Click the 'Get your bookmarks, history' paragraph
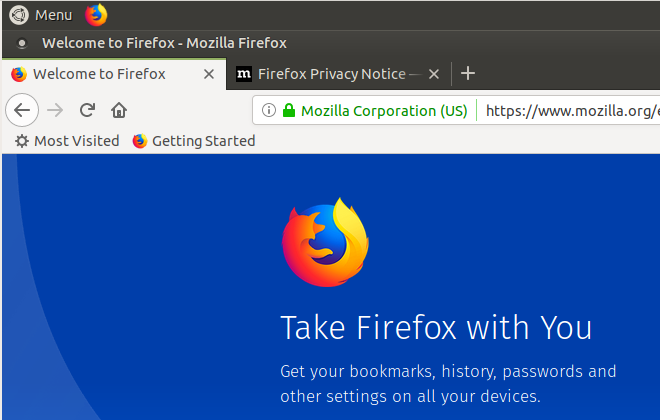Viewport: 660px width, 420px height. tap(448, 384)
